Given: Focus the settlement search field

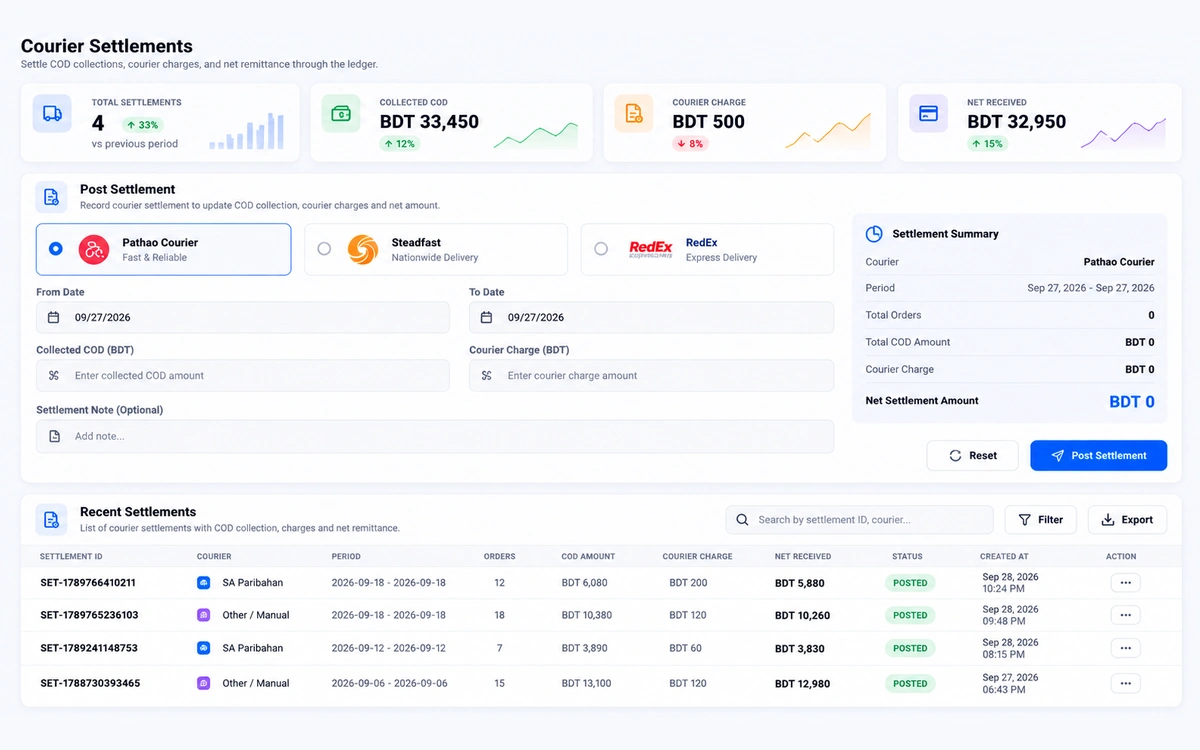Looking at the screenshot, I should [x=859, y=520].
